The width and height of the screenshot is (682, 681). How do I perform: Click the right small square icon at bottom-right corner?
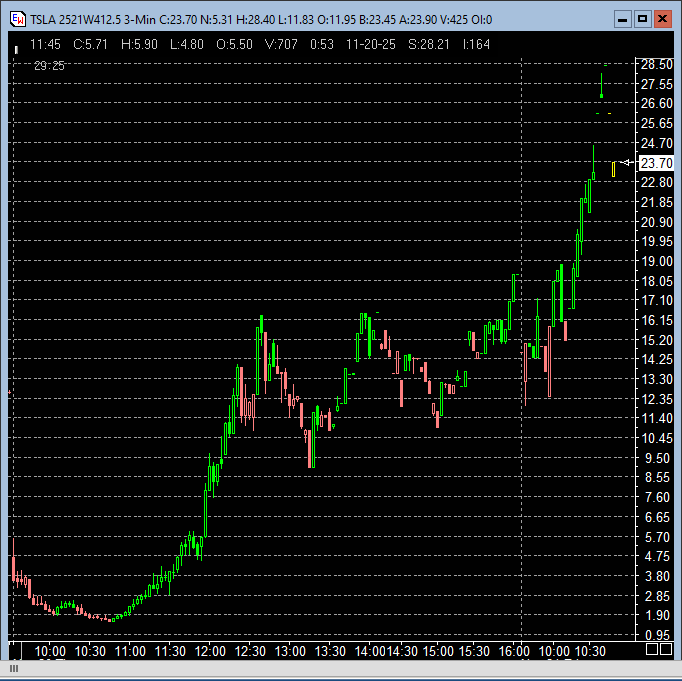pyautogui.click(x=666, y=650)
